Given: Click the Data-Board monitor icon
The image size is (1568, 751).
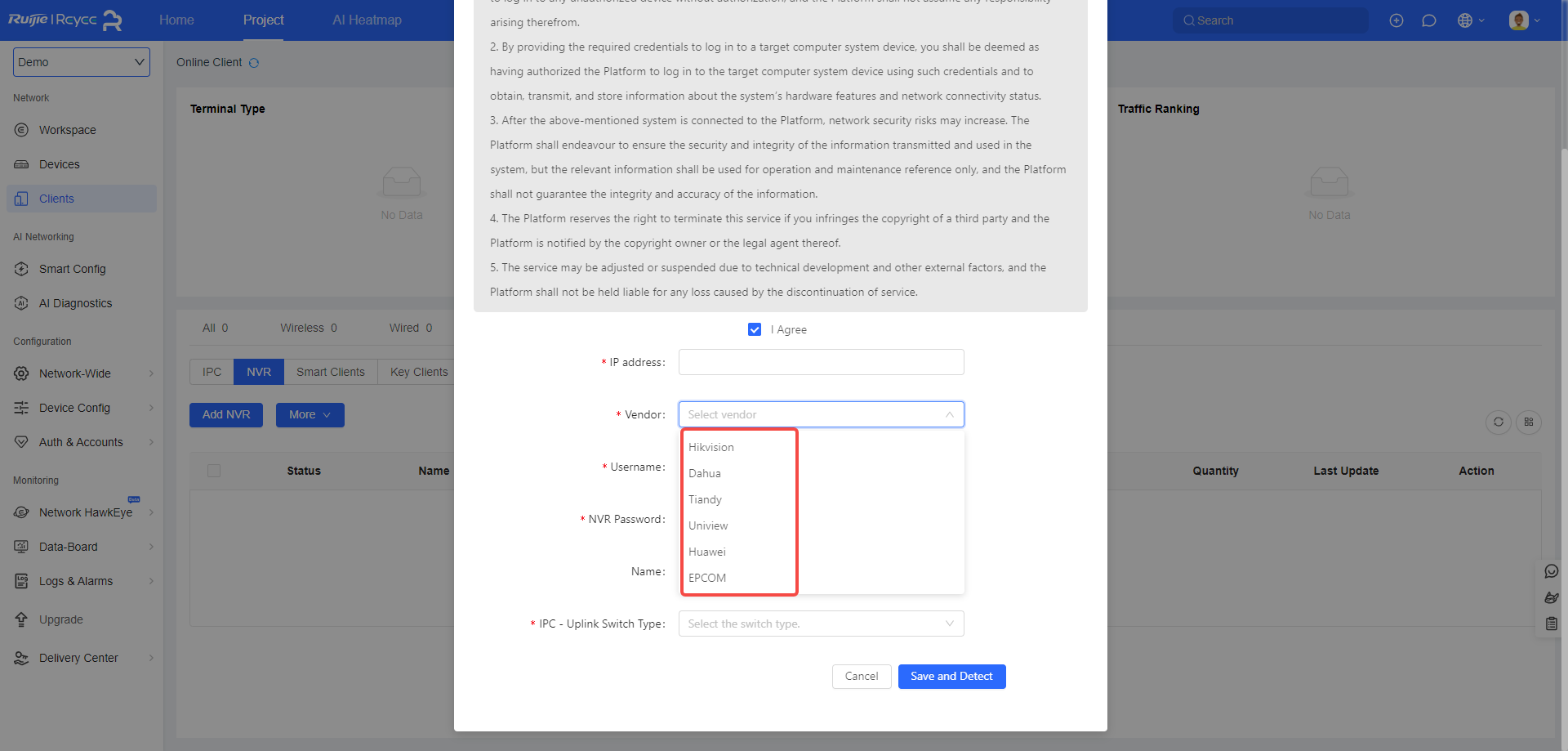Looking at the screenshot, I should (22, 547).
